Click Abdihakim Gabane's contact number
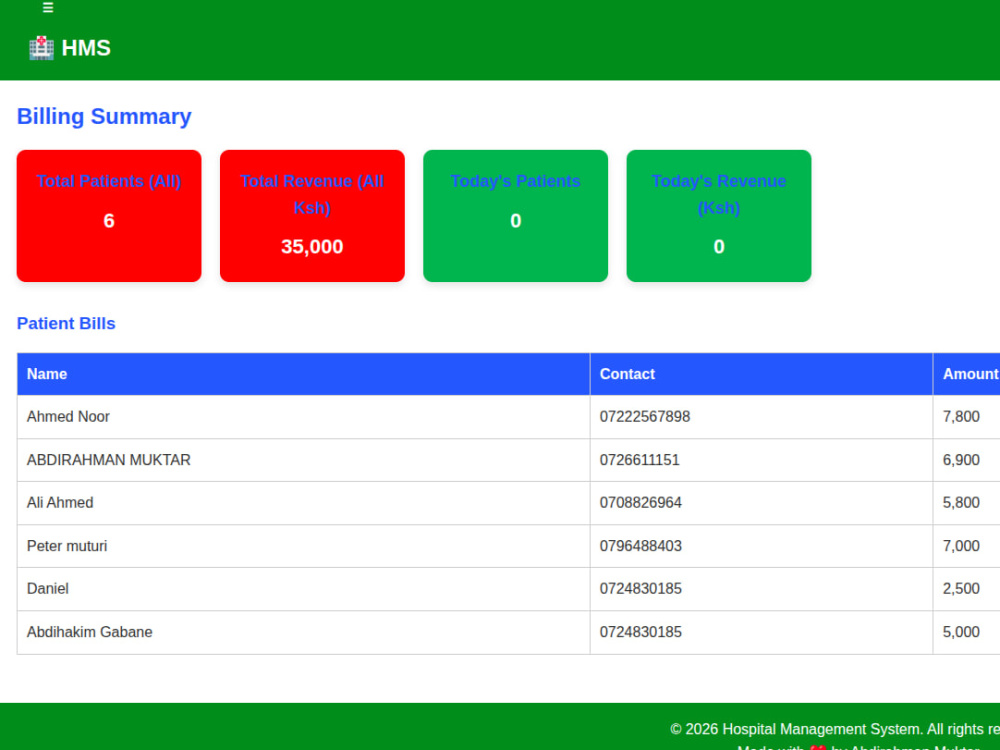 (x=640, y=632)
